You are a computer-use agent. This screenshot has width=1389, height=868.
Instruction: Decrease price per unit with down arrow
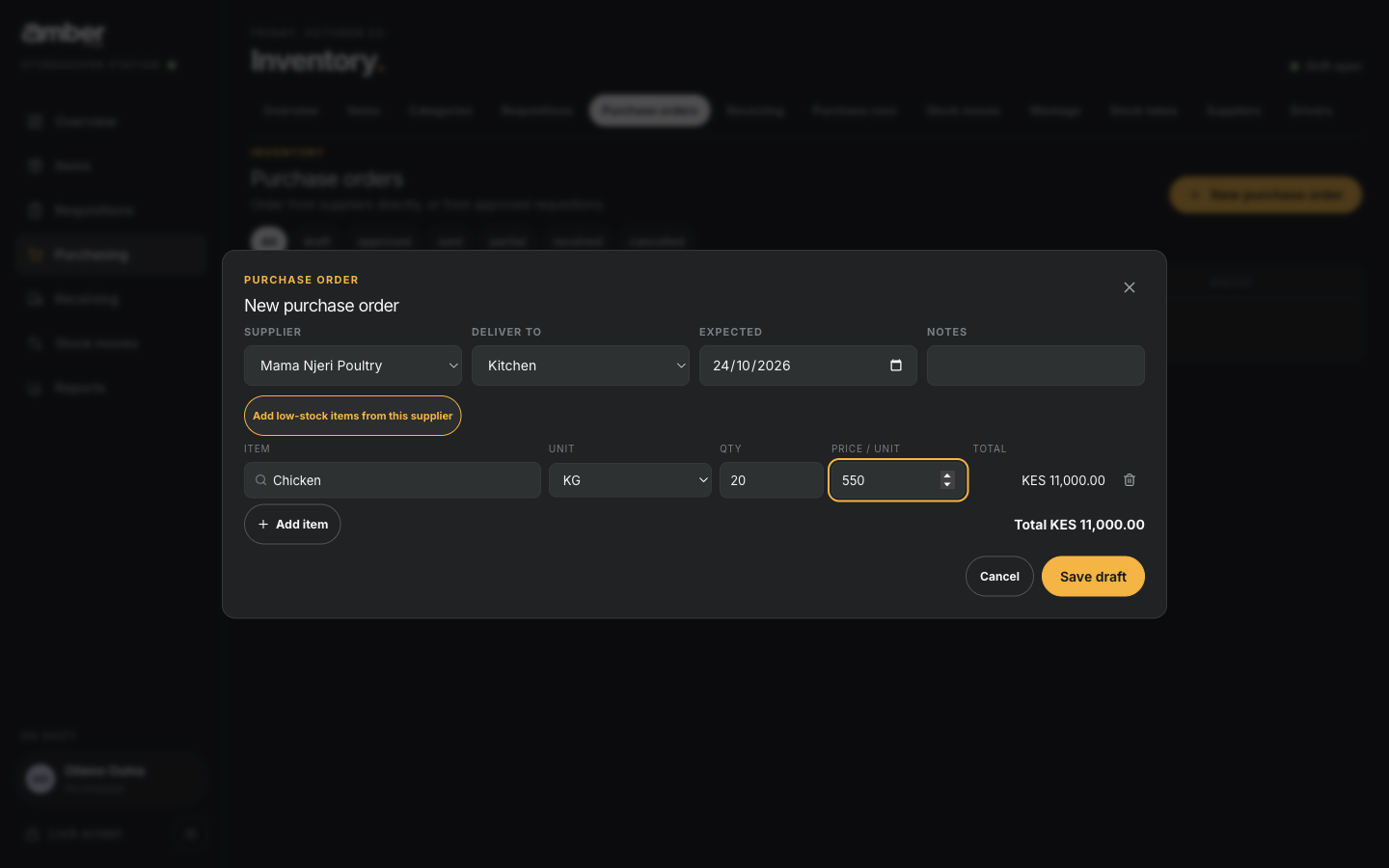(x=947, y=485)
